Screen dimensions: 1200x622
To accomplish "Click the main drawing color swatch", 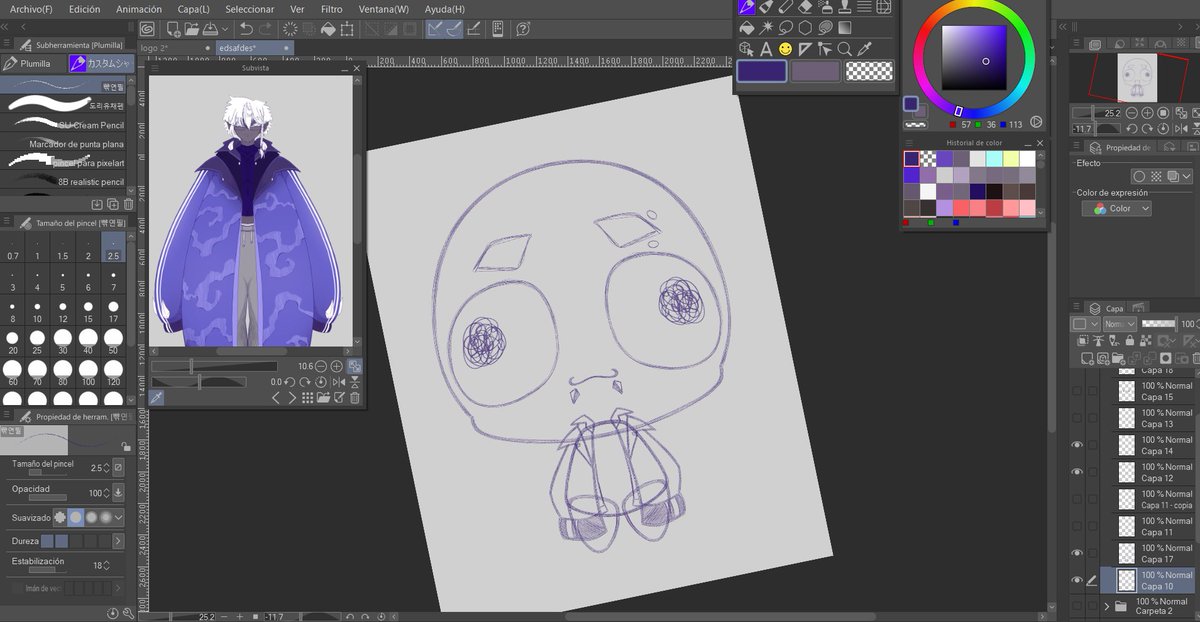I will 761,71.
